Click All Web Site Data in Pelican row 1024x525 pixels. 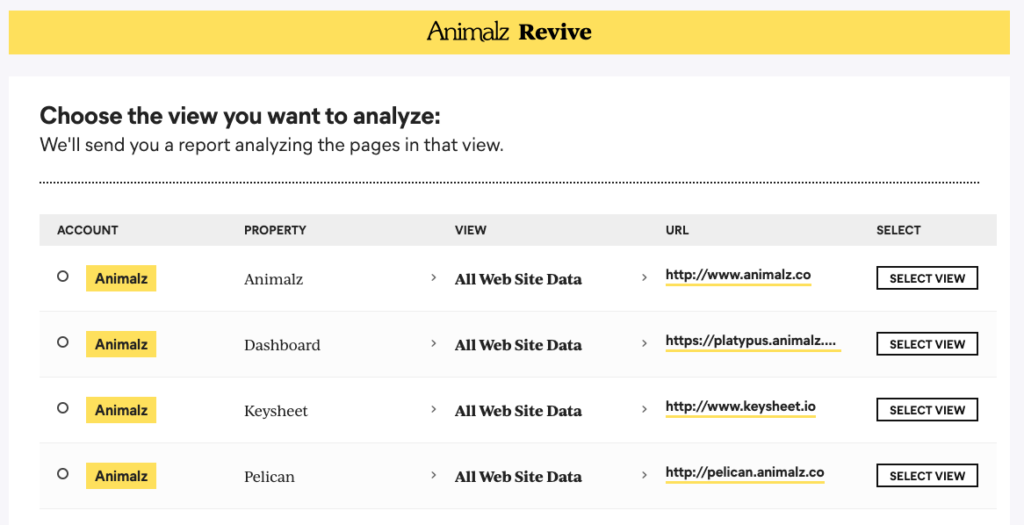coord(518,477)
